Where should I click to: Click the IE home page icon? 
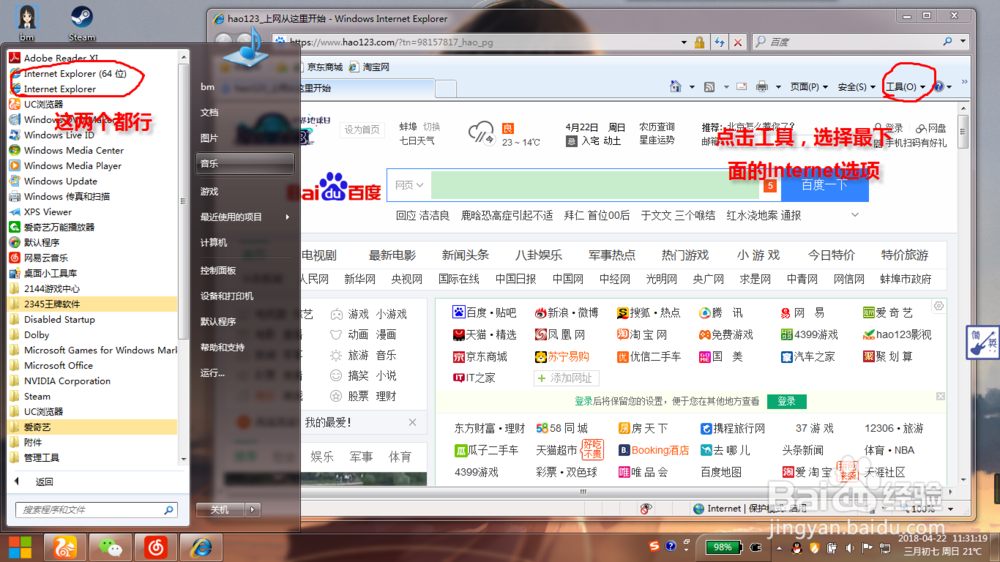point(675,86)
